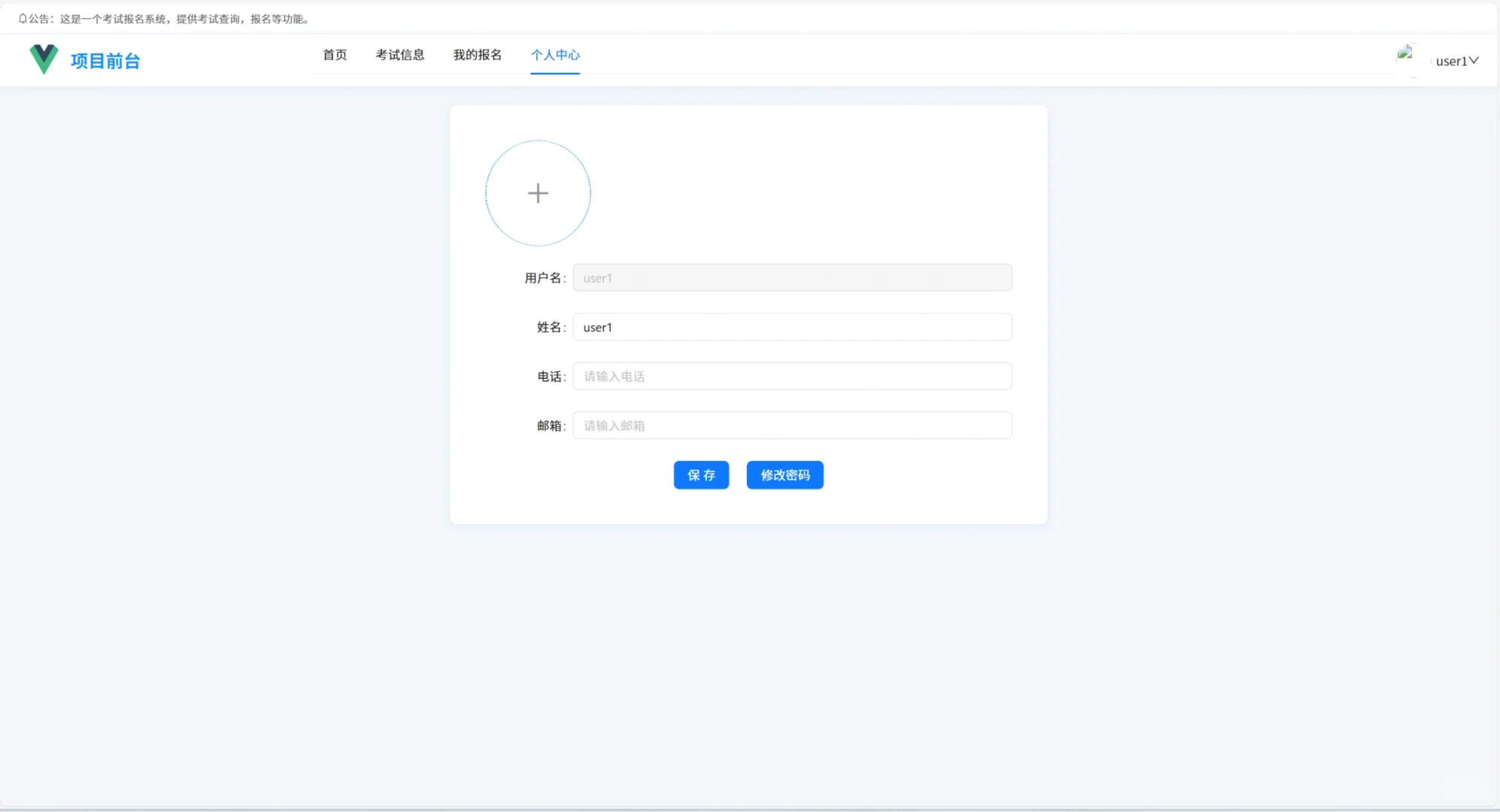Click the 邮箱 input field
Screen dimensions: 1500x812
[792, 425]
